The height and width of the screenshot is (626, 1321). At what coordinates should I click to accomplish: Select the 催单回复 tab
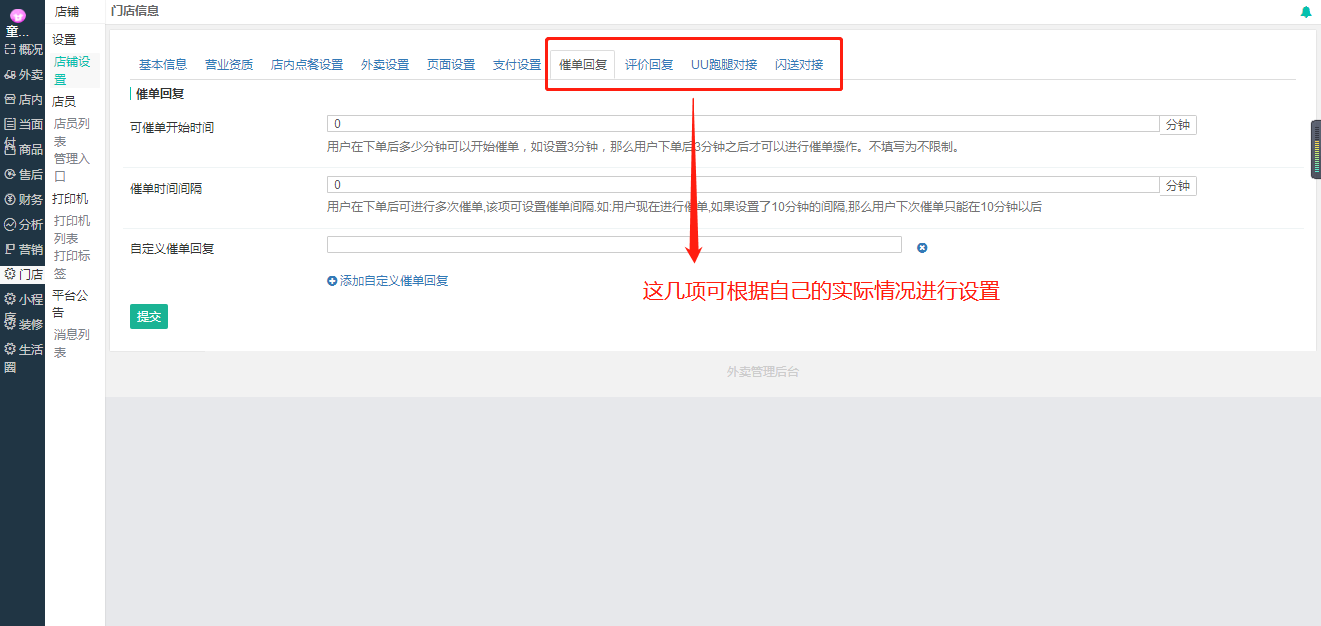click(583, 65)
